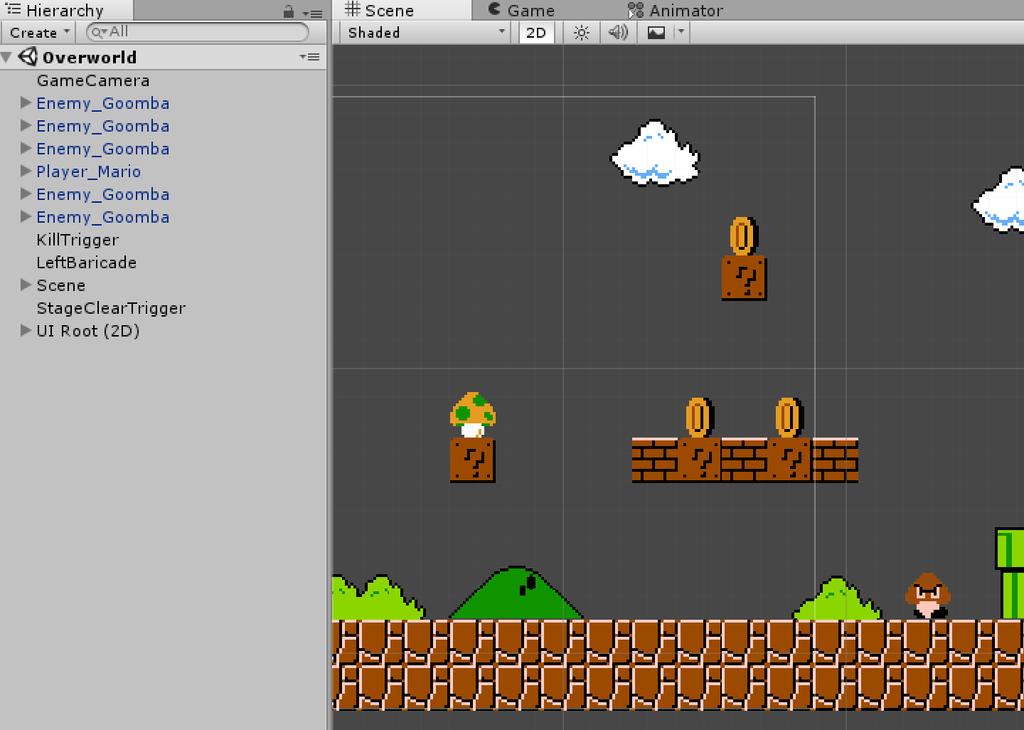1024x730 pixels.
Task: Select the Scene row in the Hierarchy list
Action: [x=163, y=285]
